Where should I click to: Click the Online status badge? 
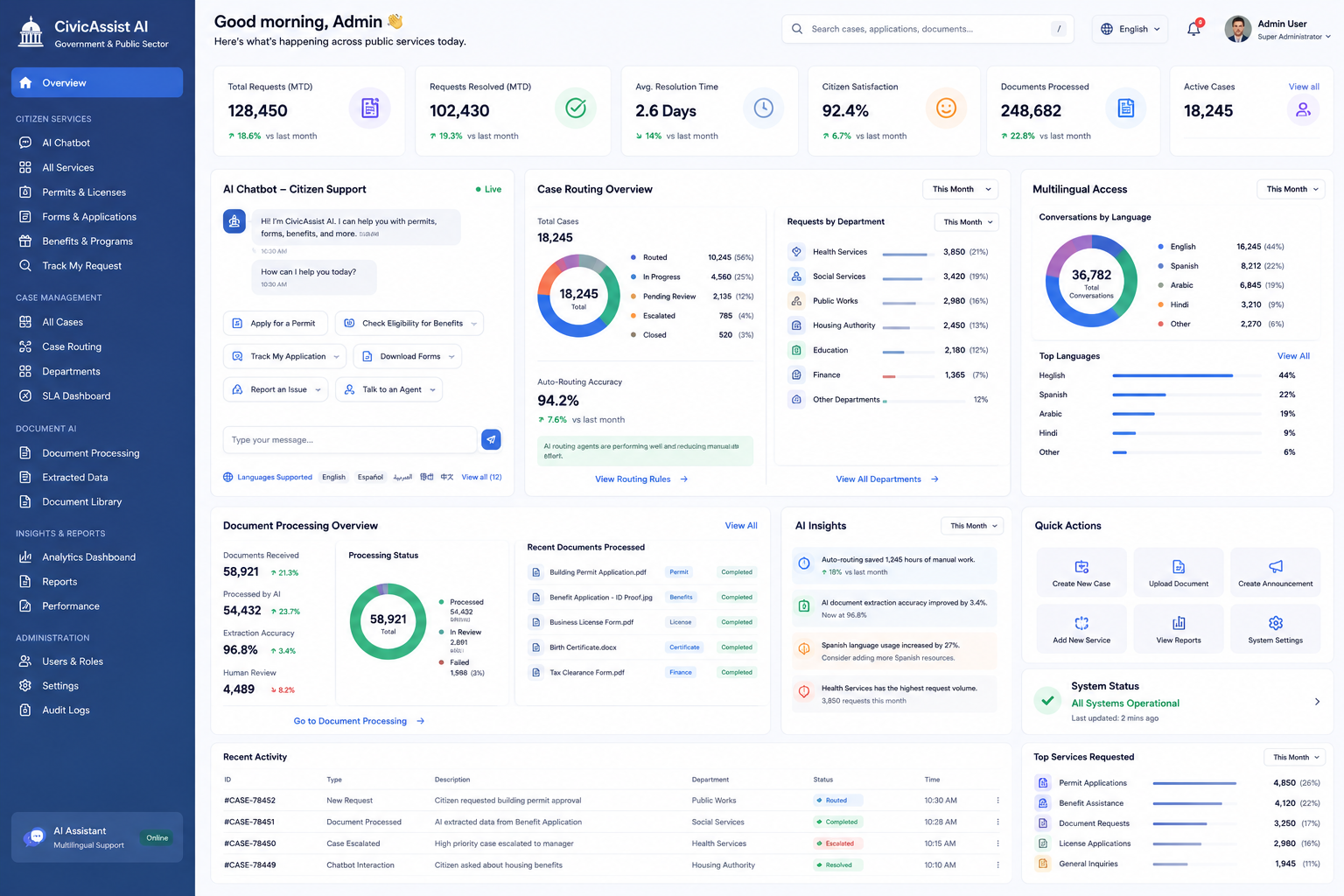[x=157, y=838]
